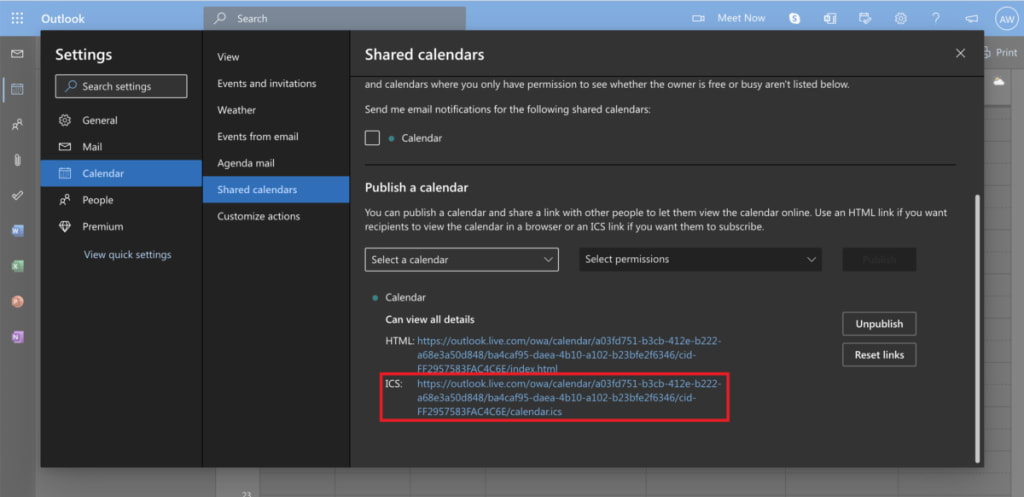Open the help question mark icon
This screenshot has height=497, width=1024.
[x=936, y=18]
